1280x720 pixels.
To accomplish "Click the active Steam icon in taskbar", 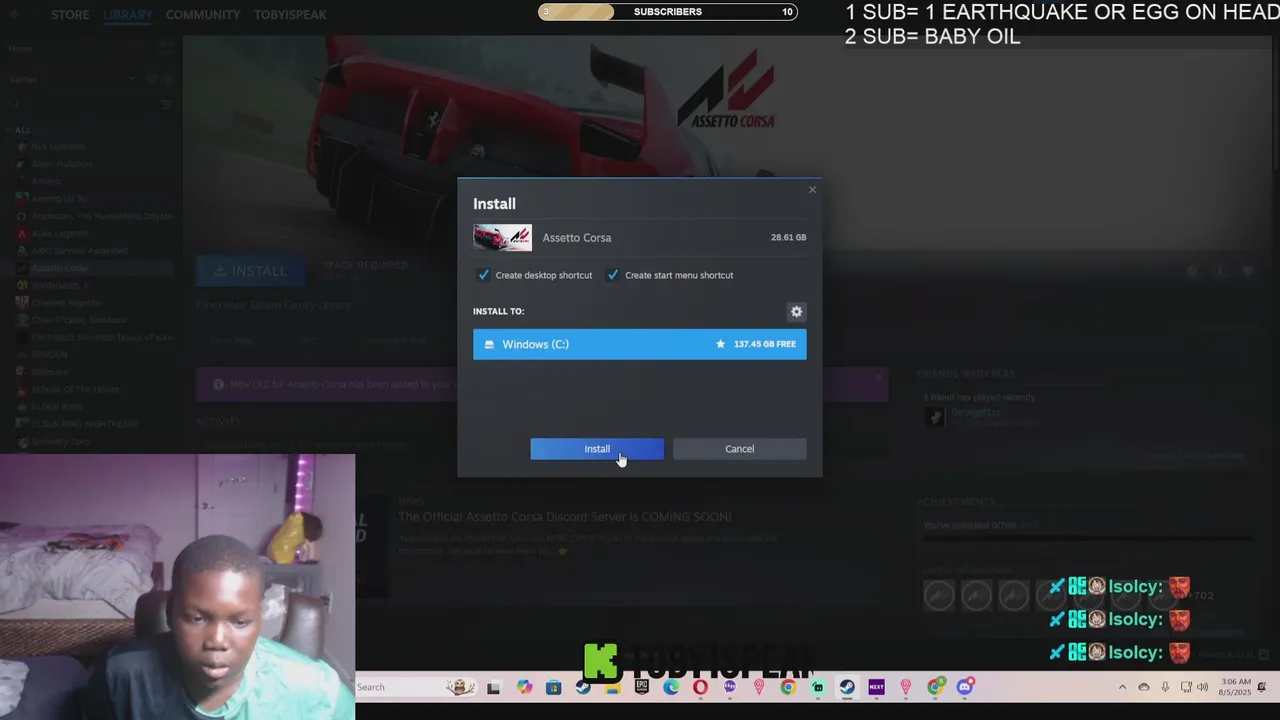I will (847, 687).
